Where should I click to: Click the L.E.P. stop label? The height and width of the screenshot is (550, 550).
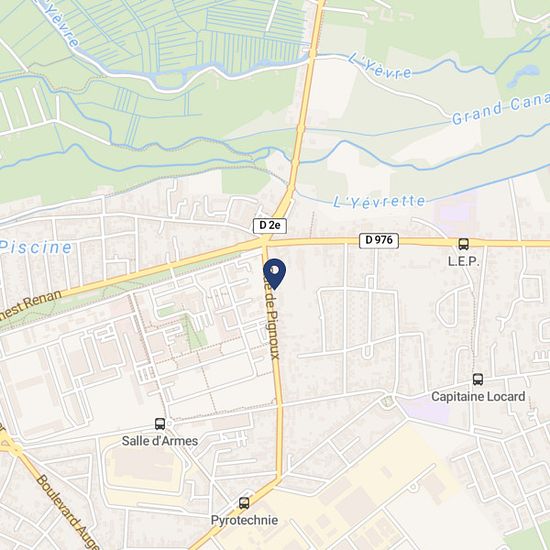[x=464, y=261]
